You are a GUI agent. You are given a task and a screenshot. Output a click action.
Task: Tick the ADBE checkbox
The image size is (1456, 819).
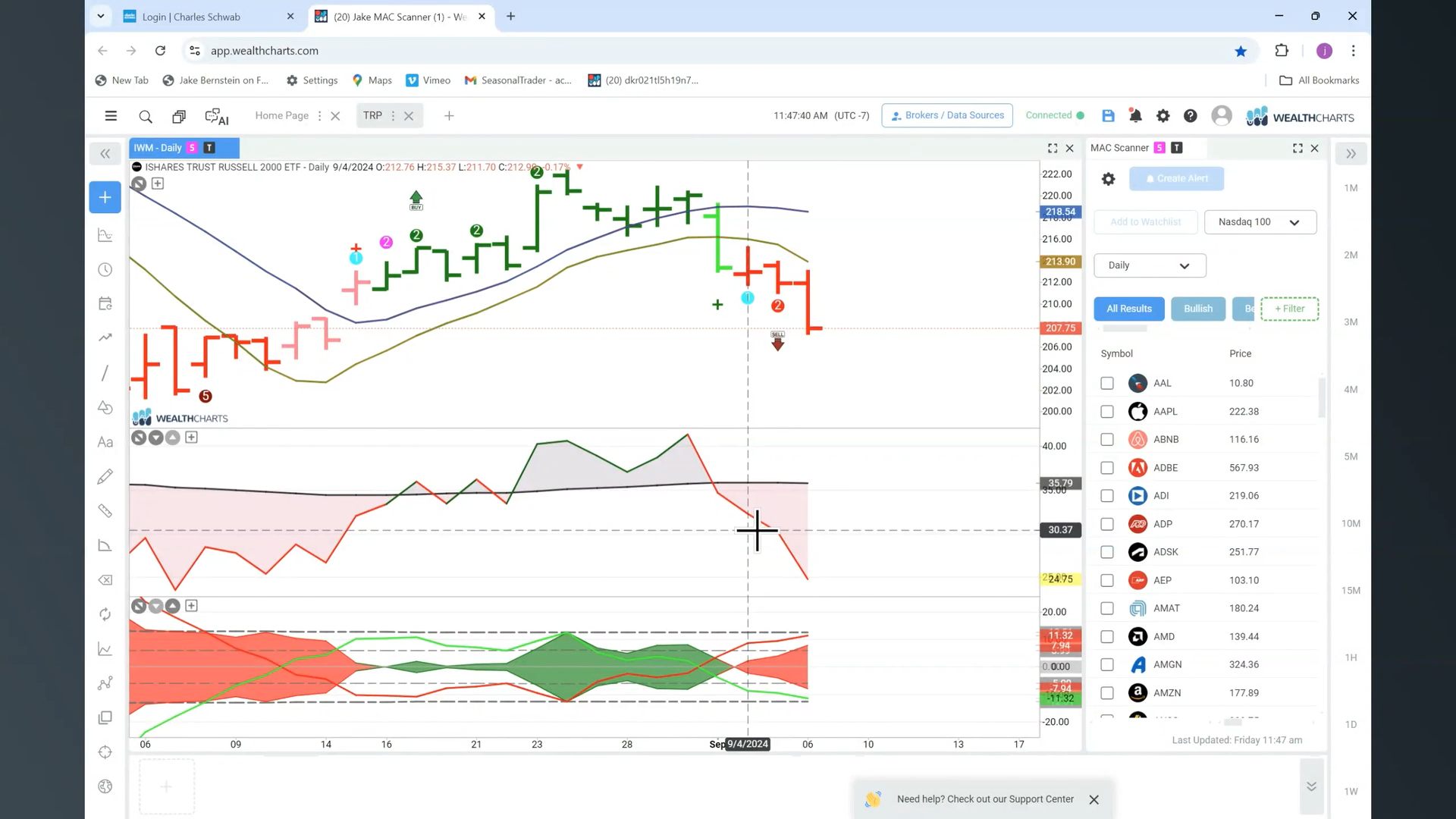click(1107, 468)
